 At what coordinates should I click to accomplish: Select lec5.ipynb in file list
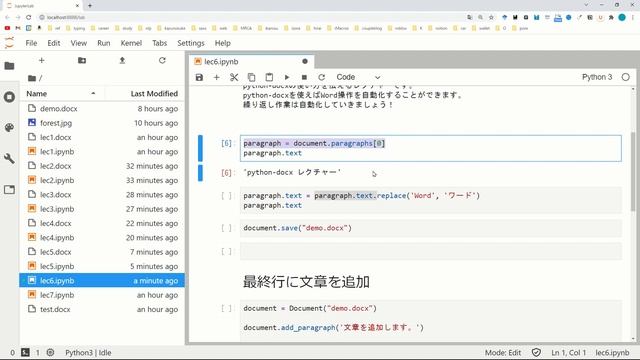[x=102, y=266]
